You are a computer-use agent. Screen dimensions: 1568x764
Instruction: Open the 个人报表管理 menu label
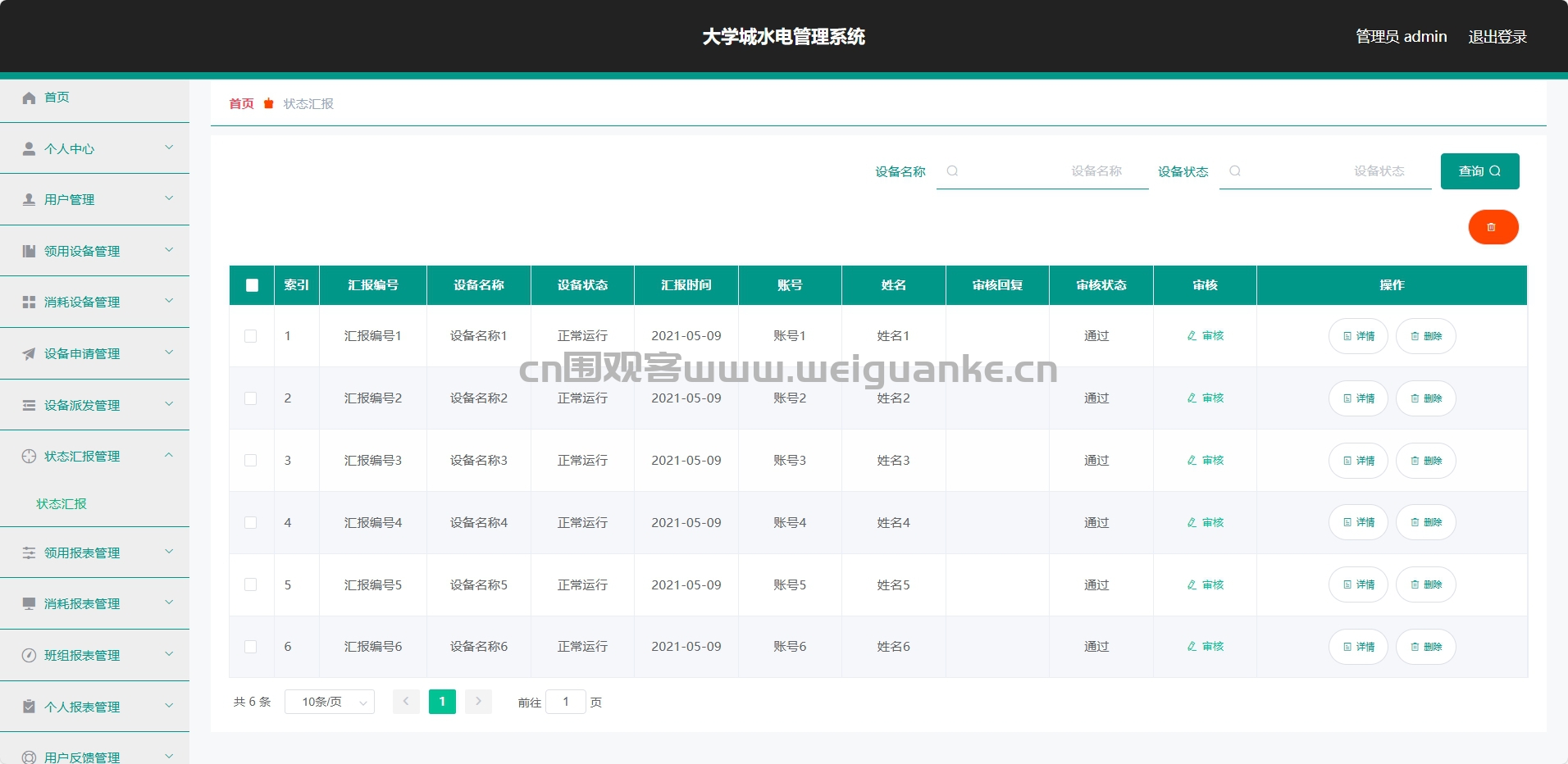tap(82, 707)
